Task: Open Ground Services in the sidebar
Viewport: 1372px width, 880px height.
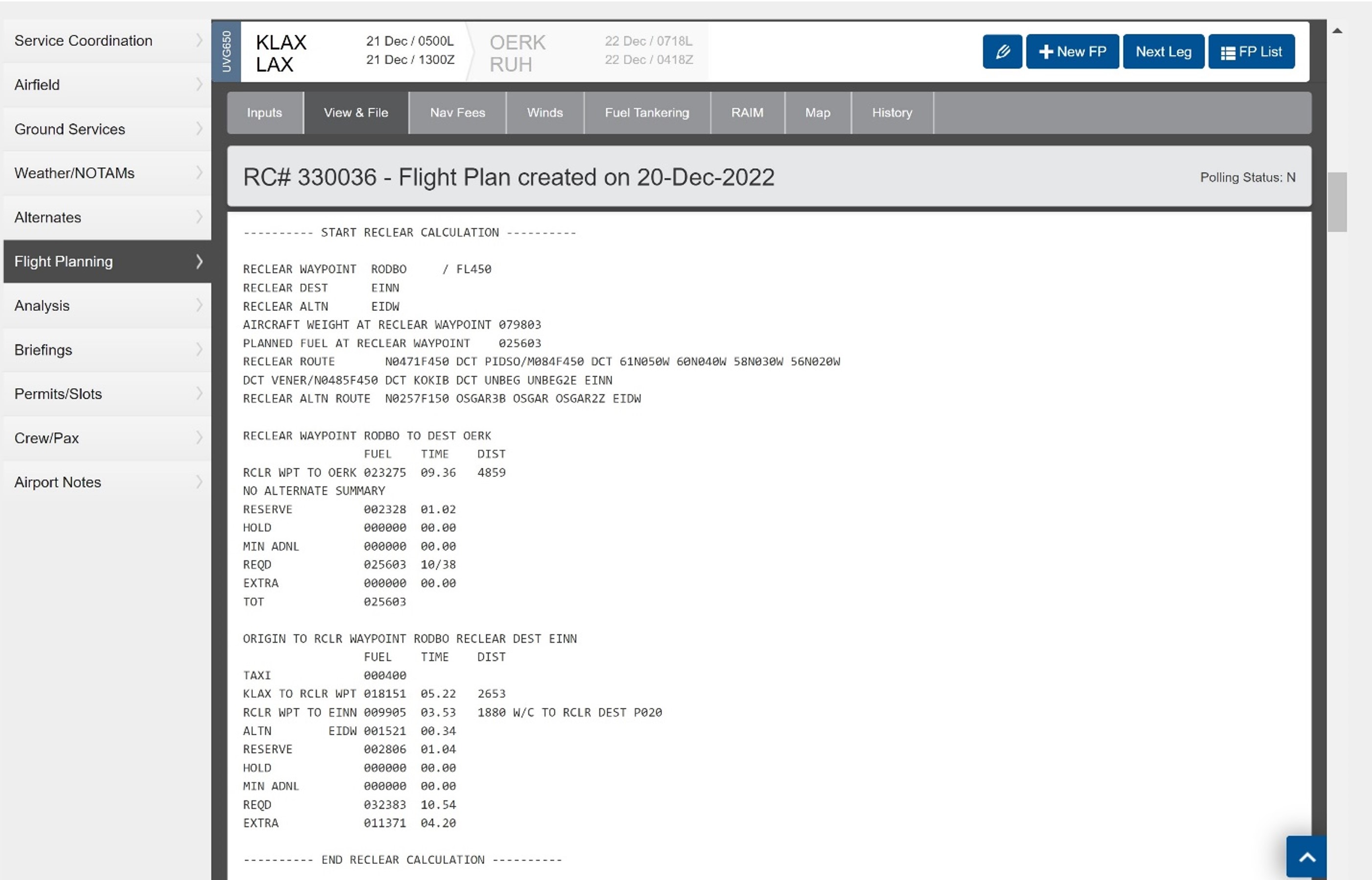Action: 107,129
